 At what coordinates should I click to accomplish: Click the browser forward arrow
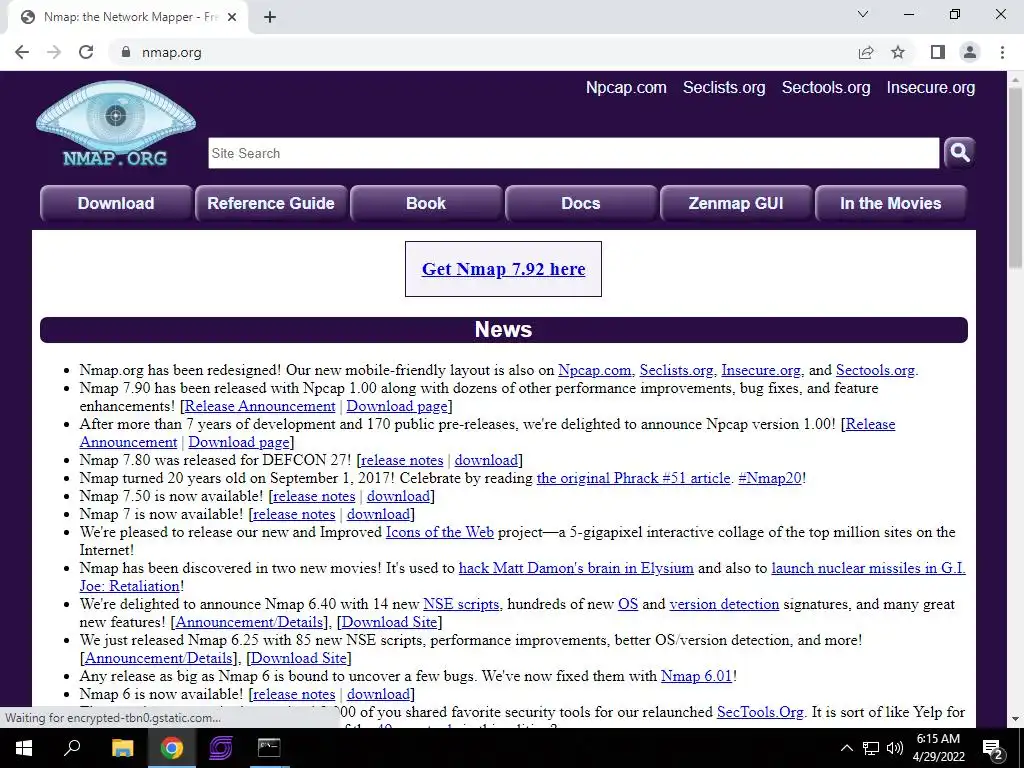54,52
